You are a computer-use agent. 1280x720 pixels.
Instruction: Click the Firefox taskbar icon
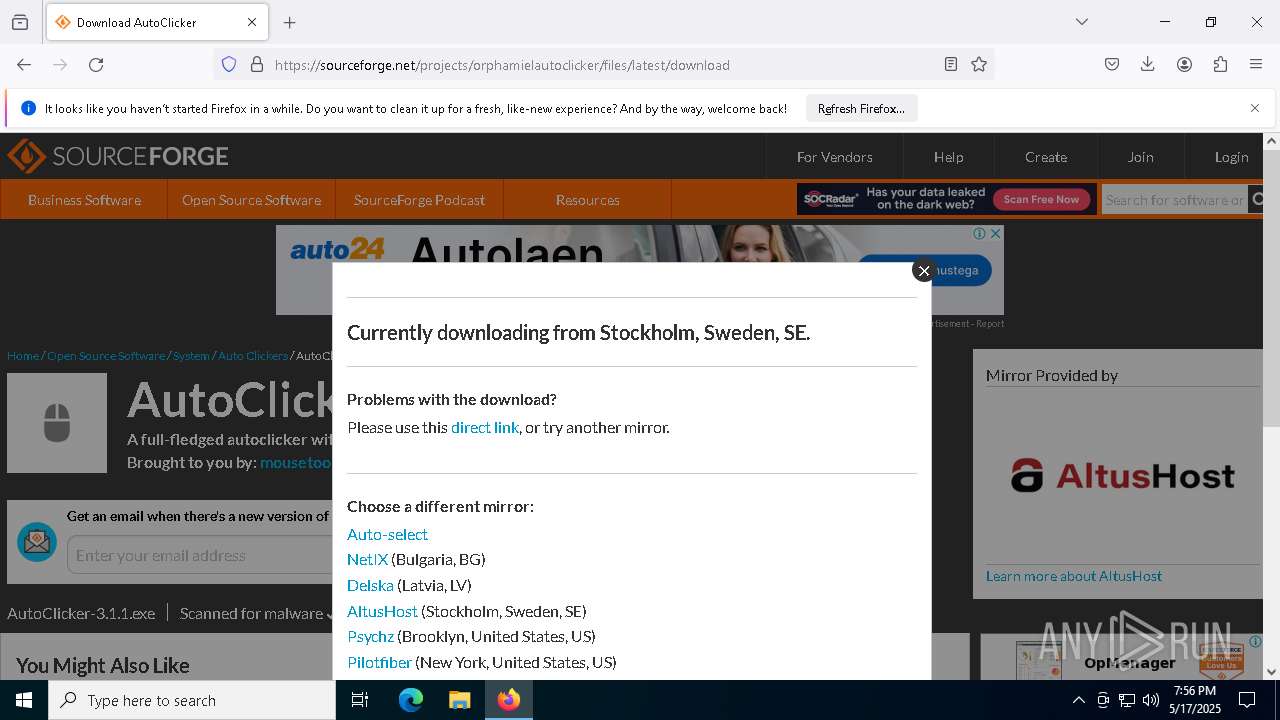[x=509, y=700]
